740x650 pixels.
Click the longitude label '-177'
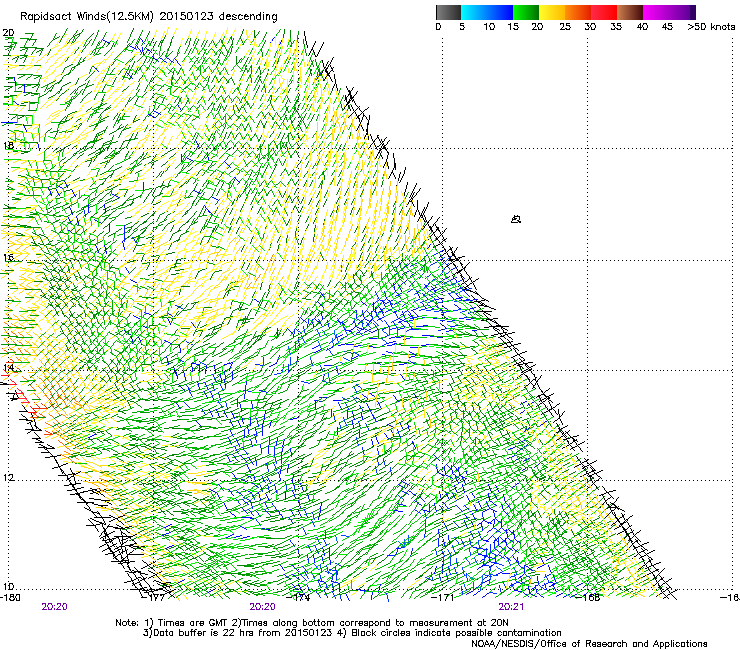click(156, 598)
